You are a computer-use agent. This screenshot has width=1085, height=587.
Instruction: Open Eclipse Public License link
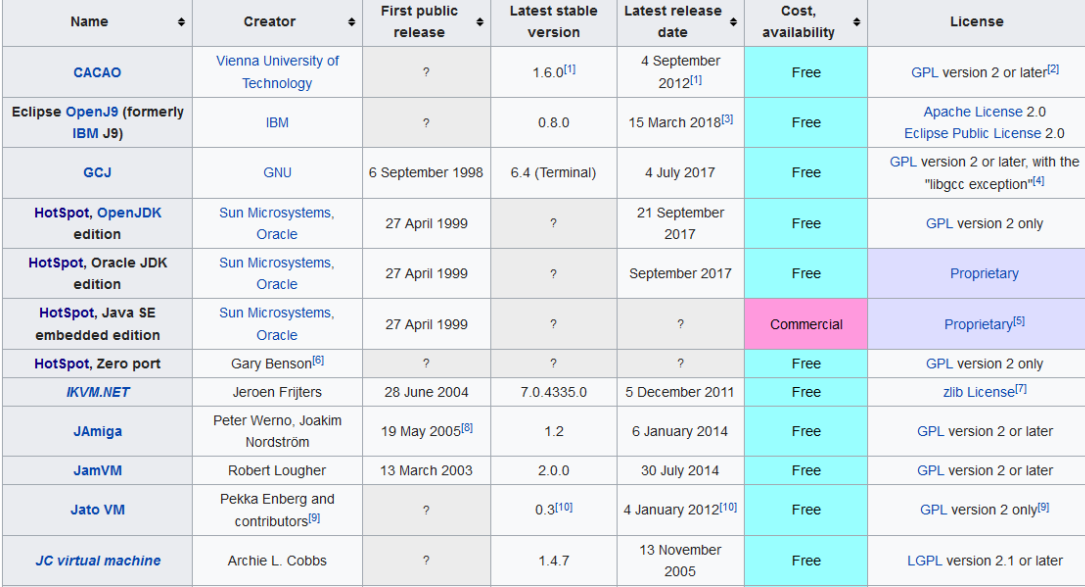point(972,133)
